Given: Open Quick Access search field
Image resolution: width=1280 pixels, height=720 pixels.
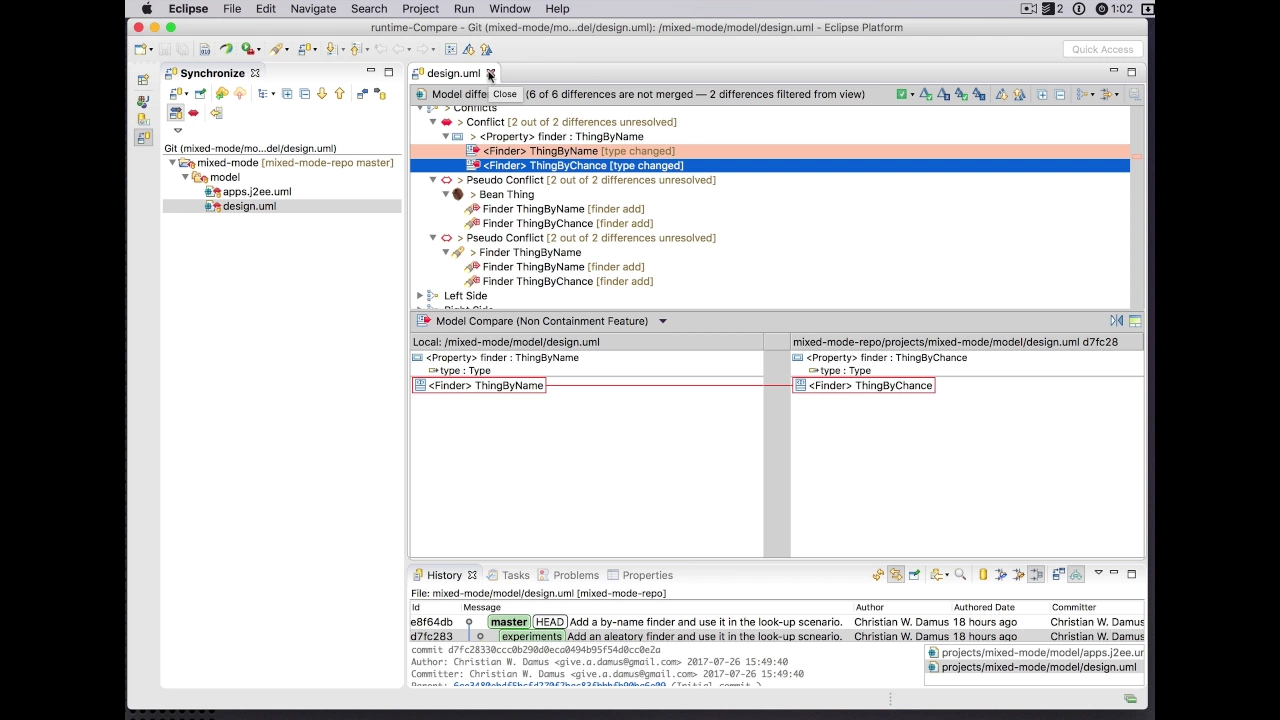Looking at the screenshot, I should (1102, 49).
